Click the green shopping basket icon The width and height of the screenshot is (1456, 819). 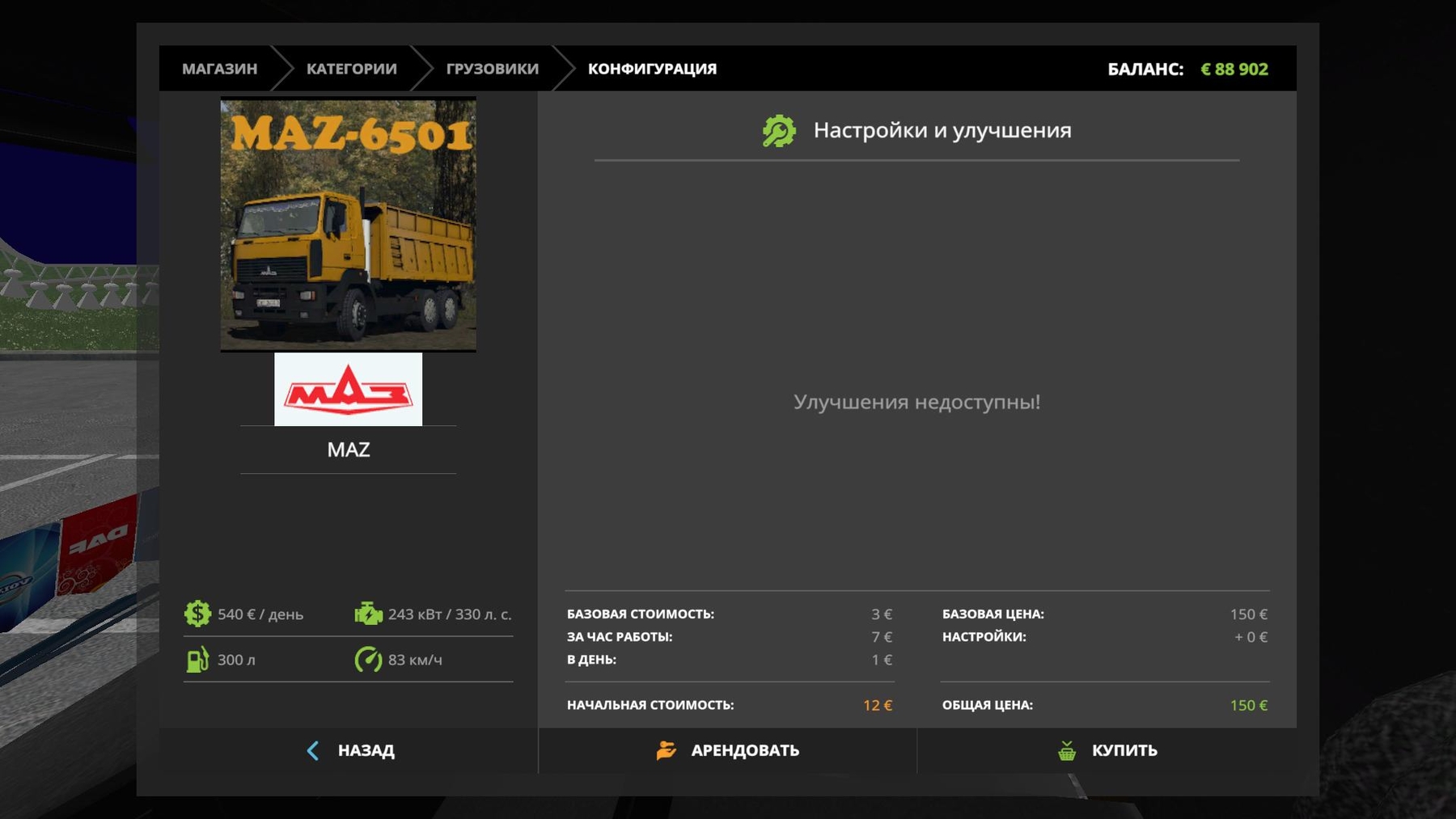point(1067,750)
